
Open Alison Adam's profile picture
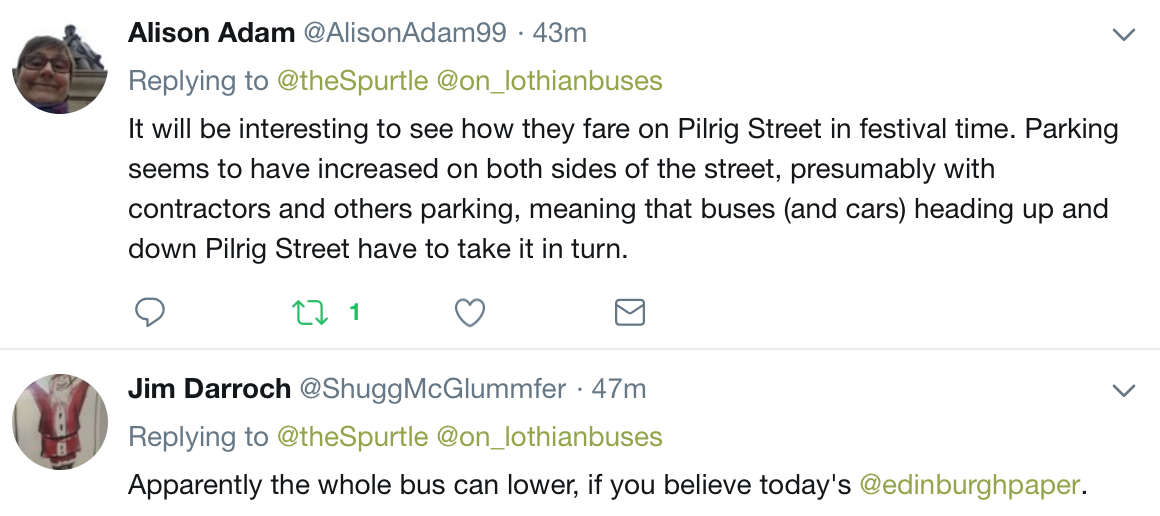pos(60,67)
